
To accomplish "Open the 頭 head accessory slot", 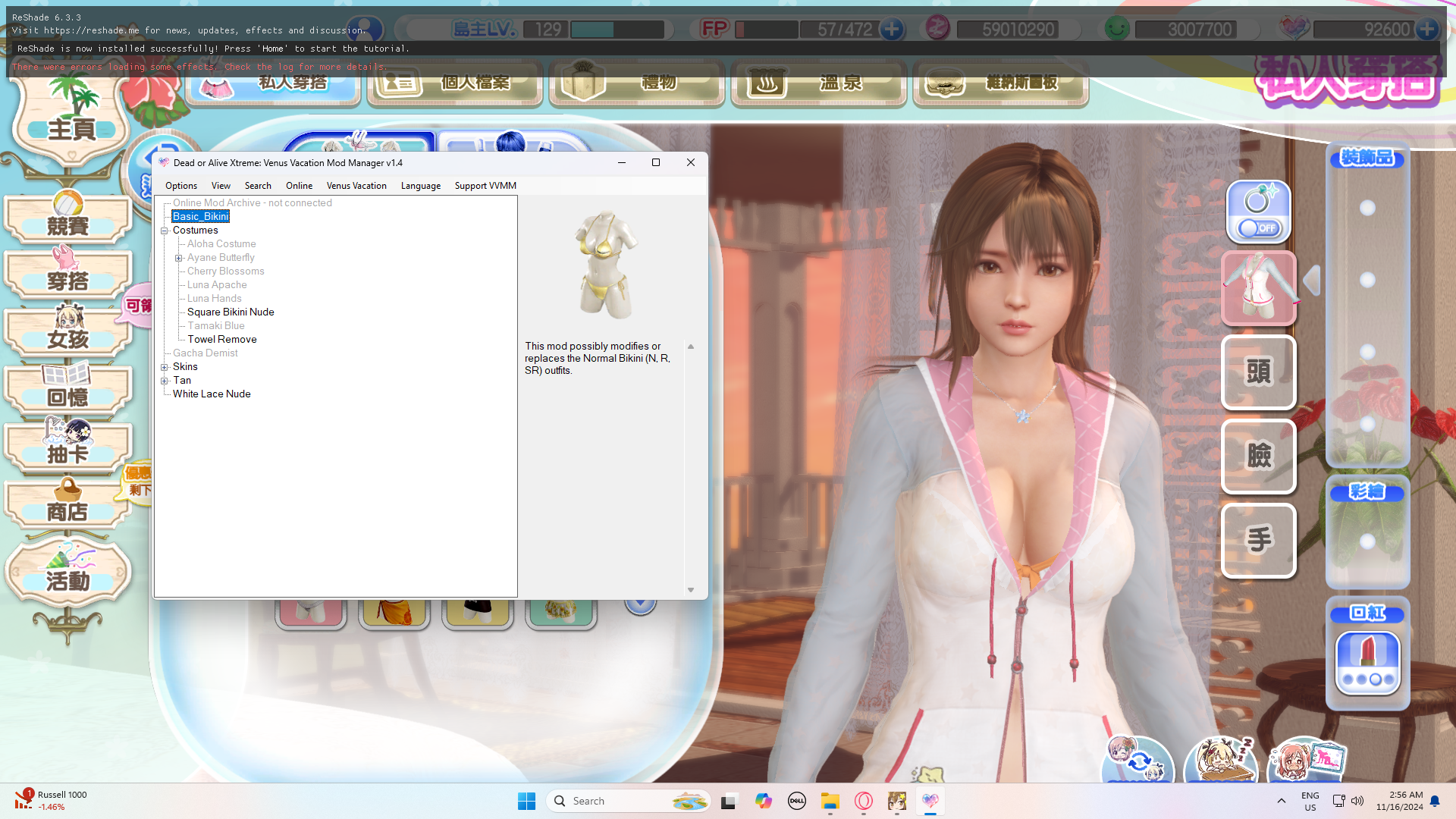I will [x=1259, y=372].
